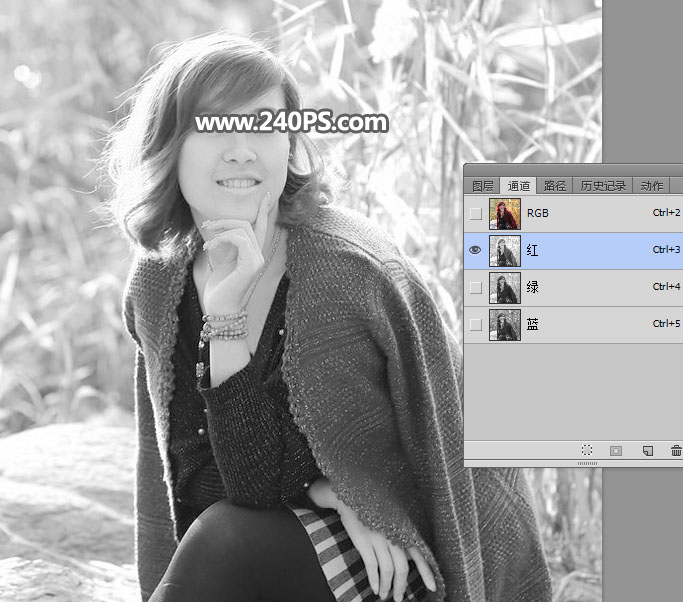The height and width of the screenshot is (602, 683).
Task: Open the 历史记录 tab
Action: (603, 186)
